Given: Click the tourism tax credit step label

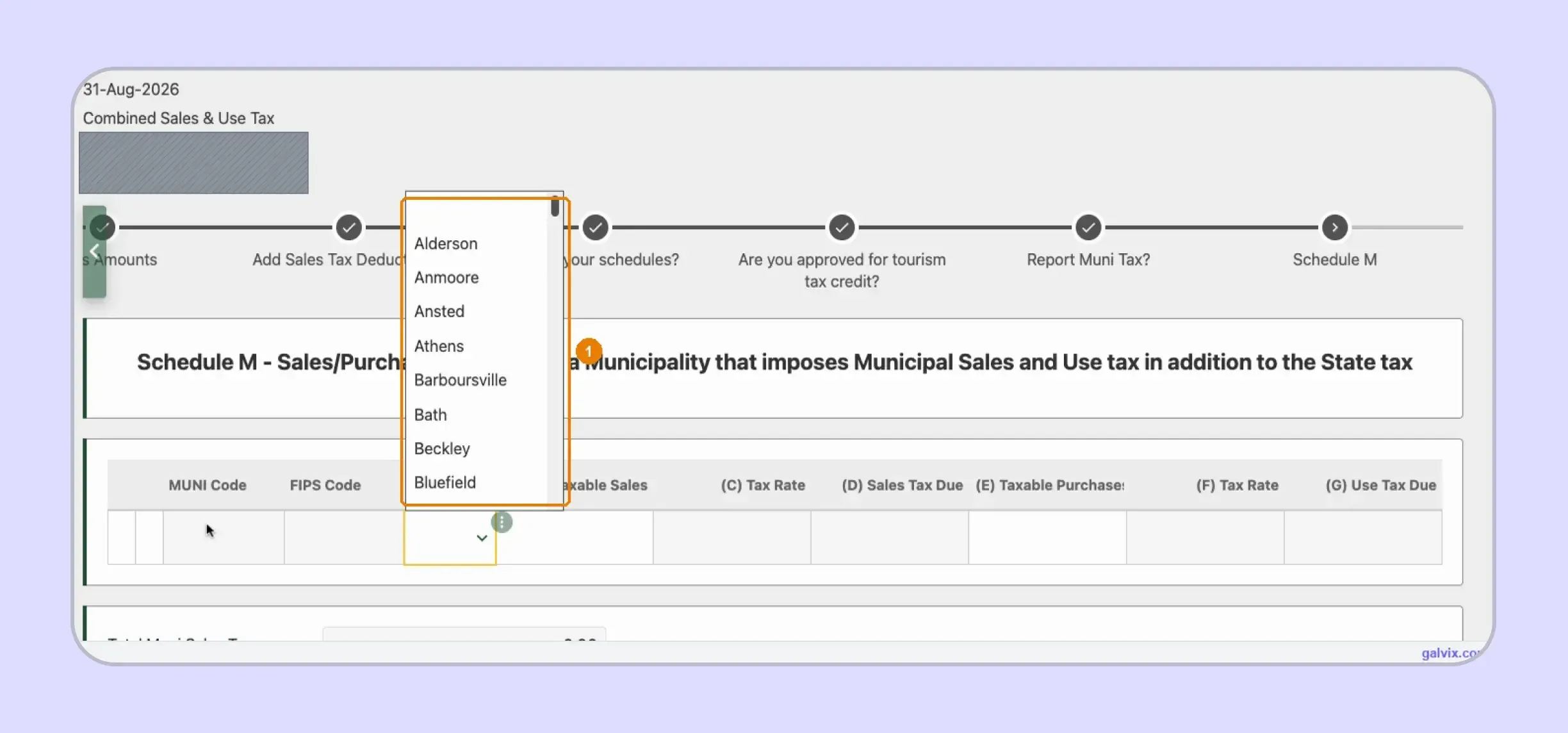Looking at the screenshot, I should click(842, 270).
